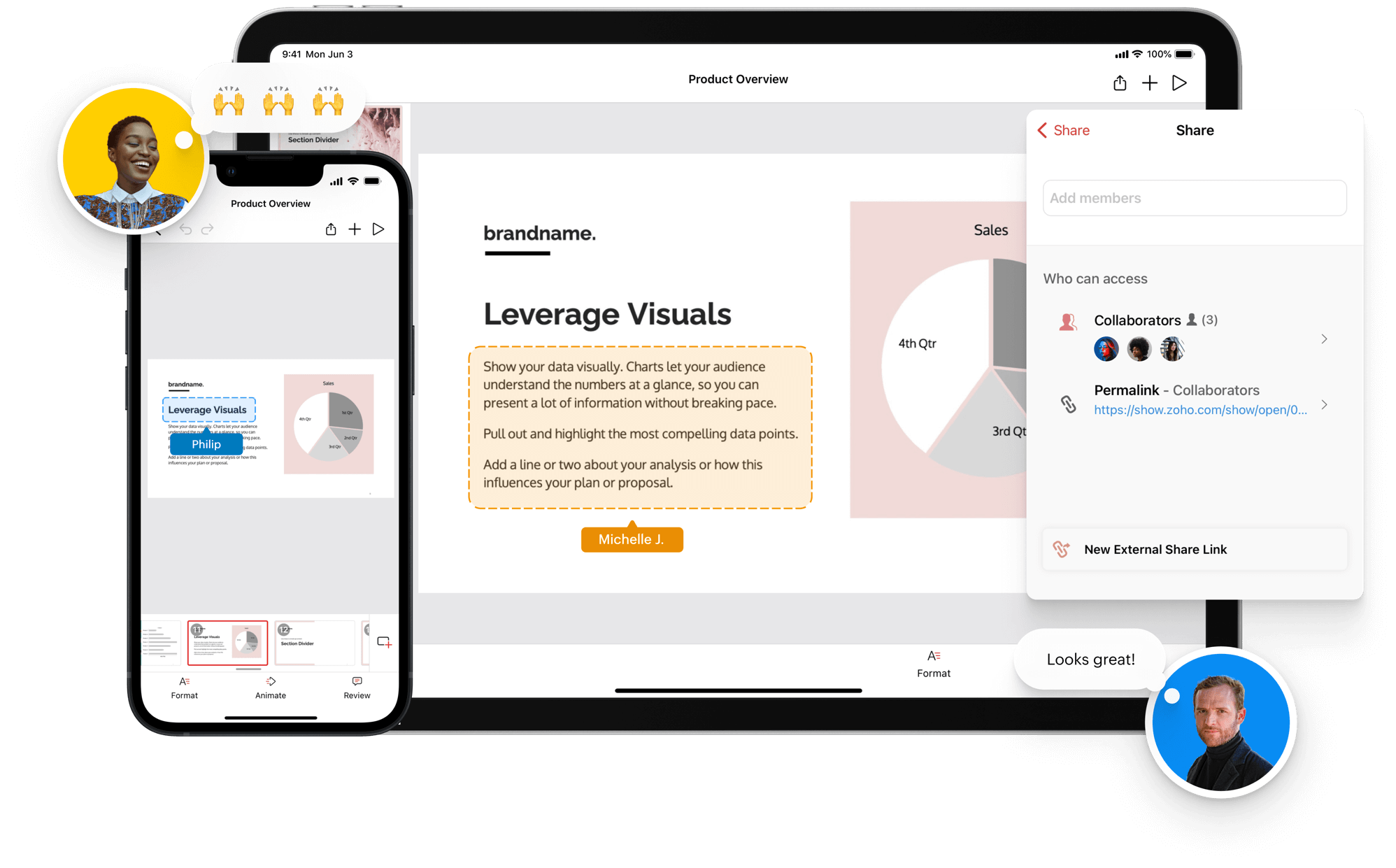The height and width of the screenshot is (868, 1396).
Task: Click the Share back navigation arrow
Action: pyautogui.click(x=1044, y=130)
